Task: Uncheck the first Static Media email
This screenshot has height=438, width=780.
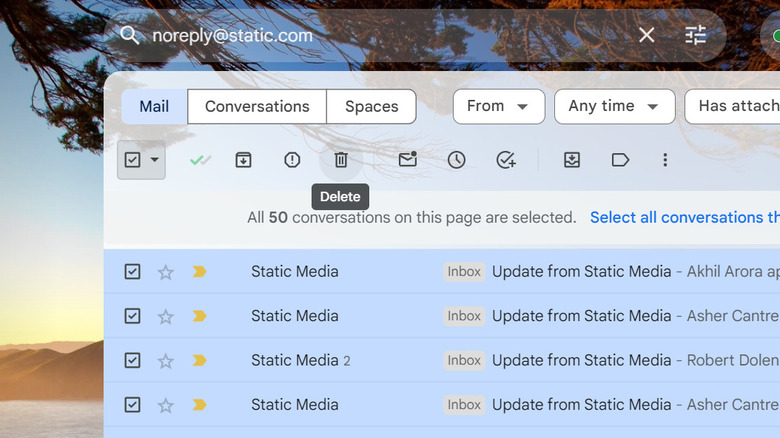Action: (x=132, y=272)
